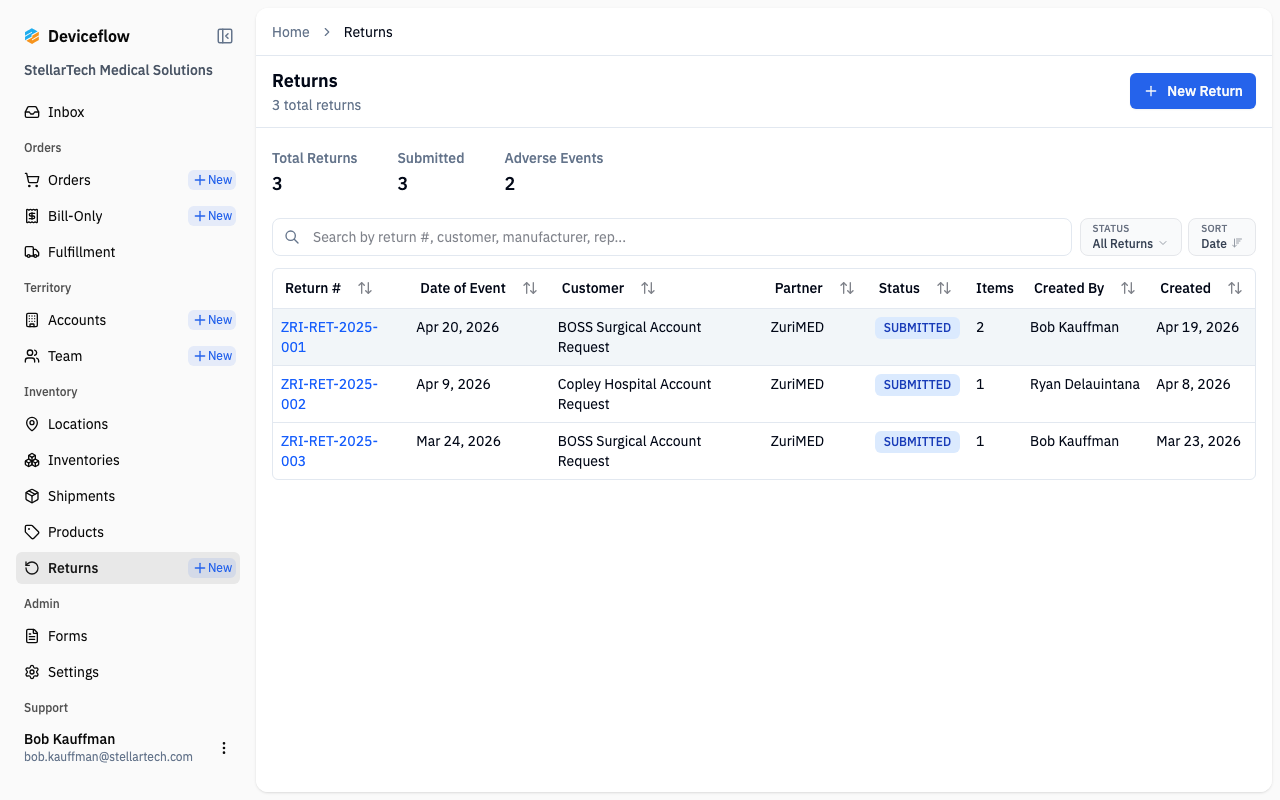Toggle sort arrows on Status column
The width and height of the screenshot is (1280, 800).
pos(944,288)
